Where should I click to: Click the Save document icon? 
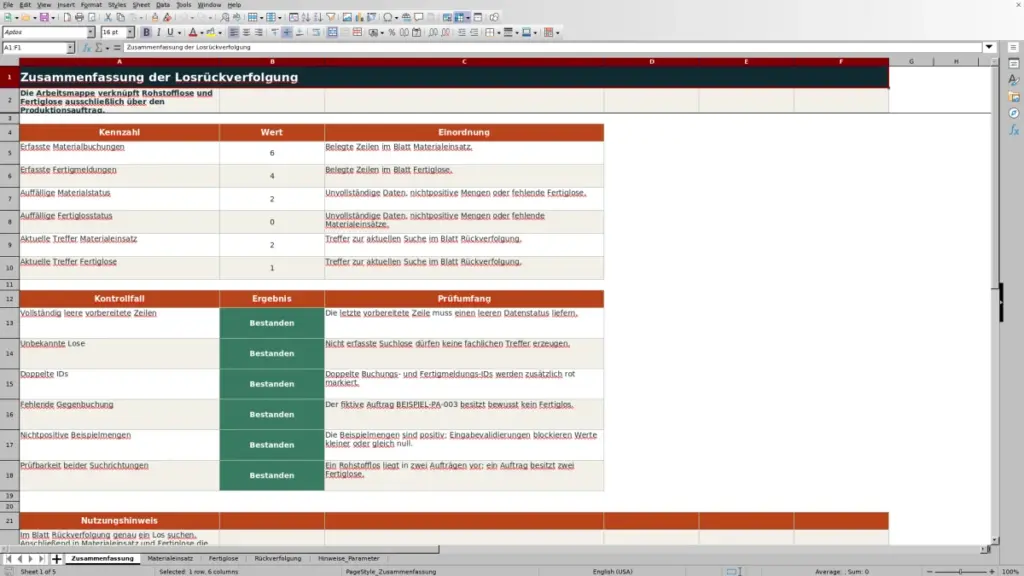[x=44, y=18]
